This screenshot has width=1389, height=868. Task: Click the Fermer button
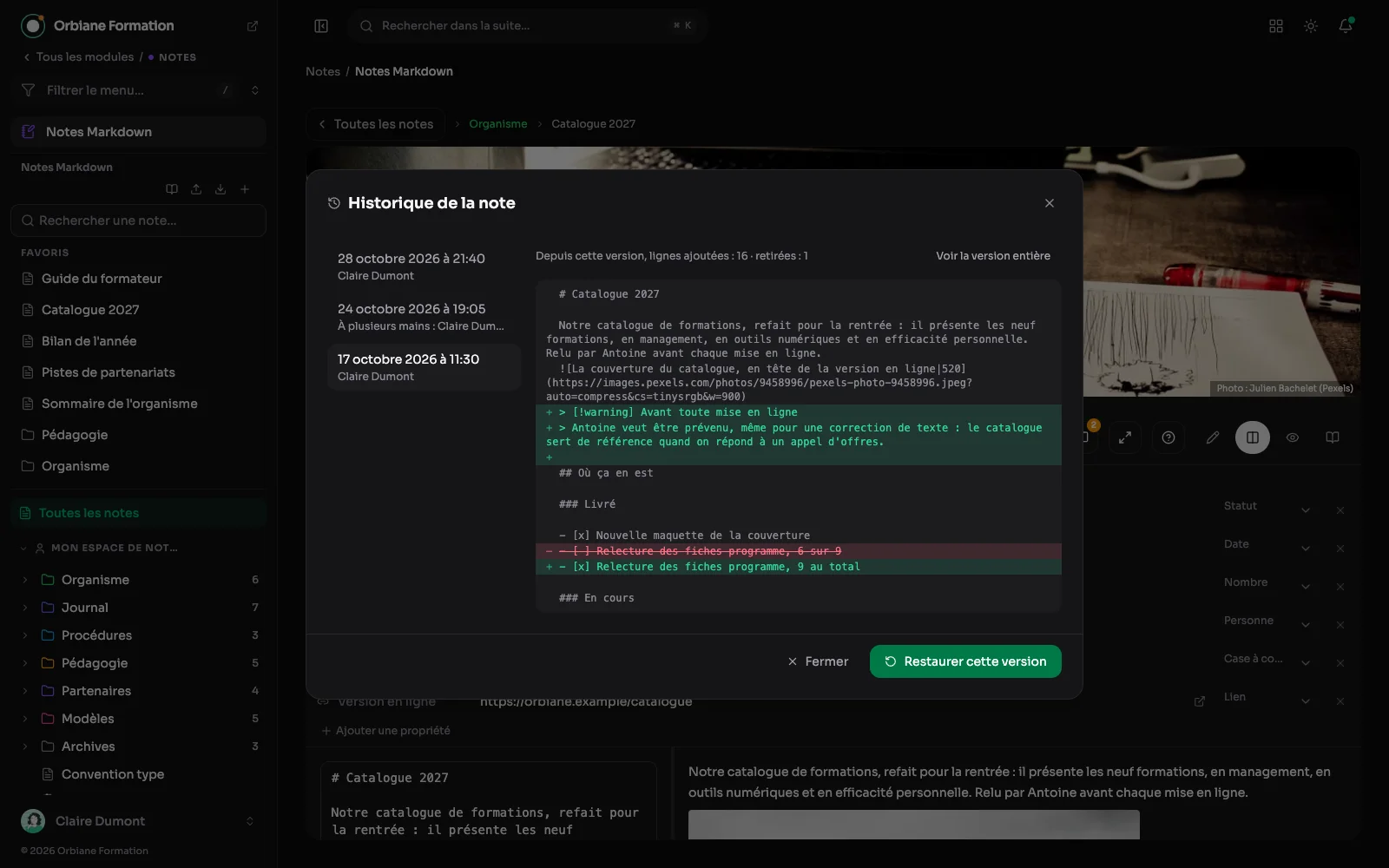tap(818, 661)
